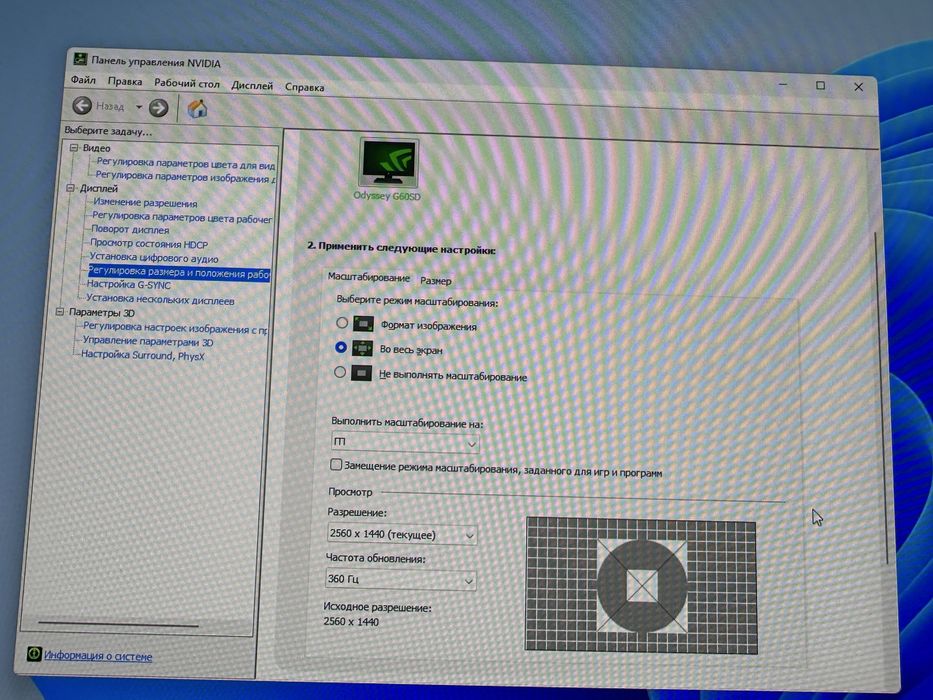This screenshot has width=933, height=700.
Task: Click the Forward arrow button in toolbar
Action: pos(158,108)
